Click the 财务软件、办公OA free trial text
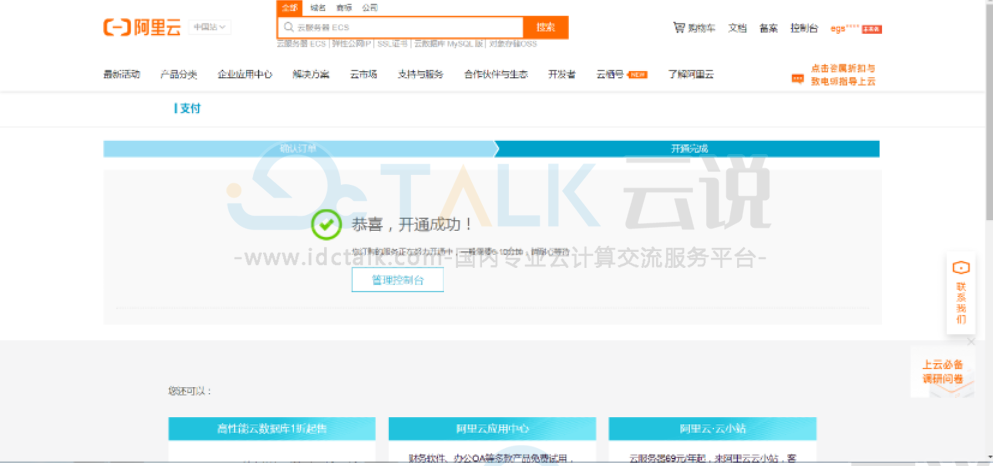 pos(492,457)
